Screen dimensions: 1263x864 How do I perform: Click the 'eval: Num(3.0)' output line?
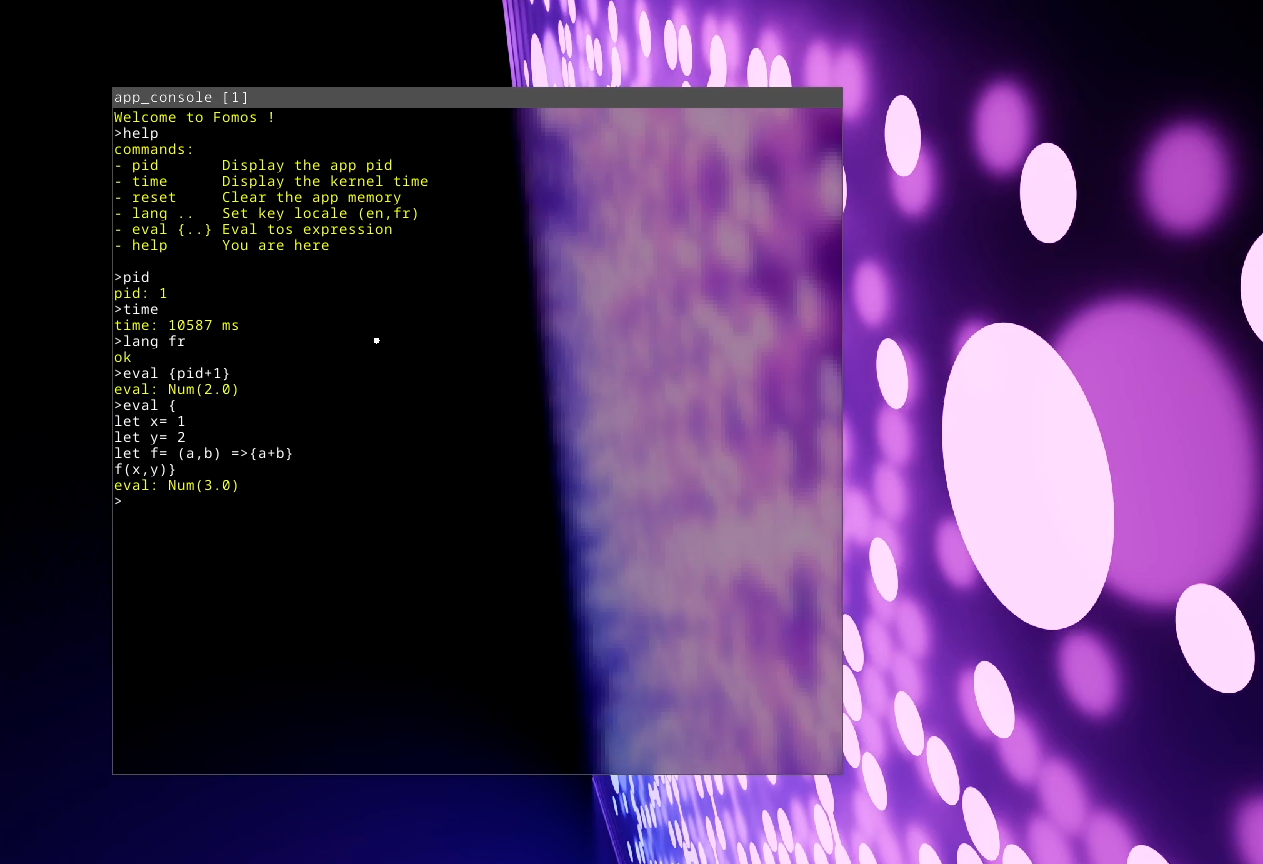[177, 486]
